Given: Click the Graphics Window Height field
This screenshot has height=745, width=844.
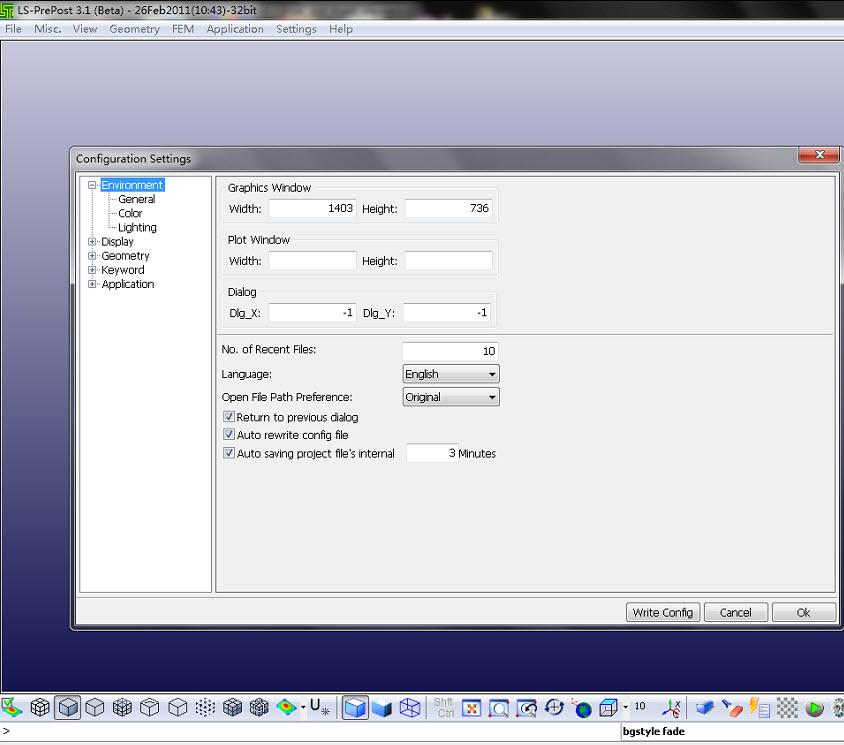Looking at the screenshot, I should [448, 208].
